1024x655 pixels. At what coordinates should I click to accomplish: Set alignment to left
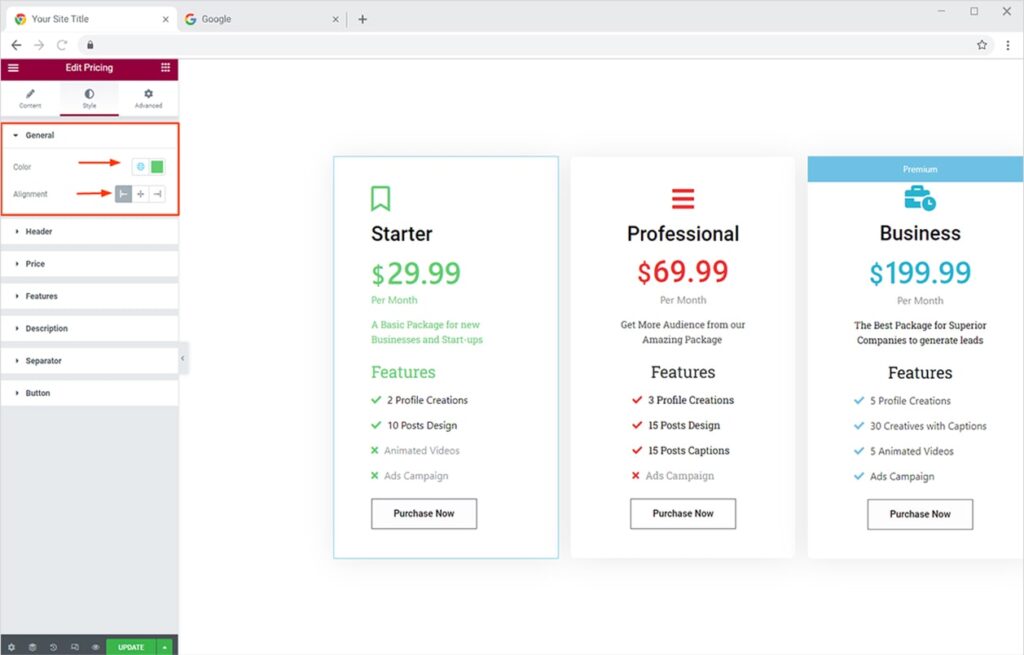(x=124, y=194)
